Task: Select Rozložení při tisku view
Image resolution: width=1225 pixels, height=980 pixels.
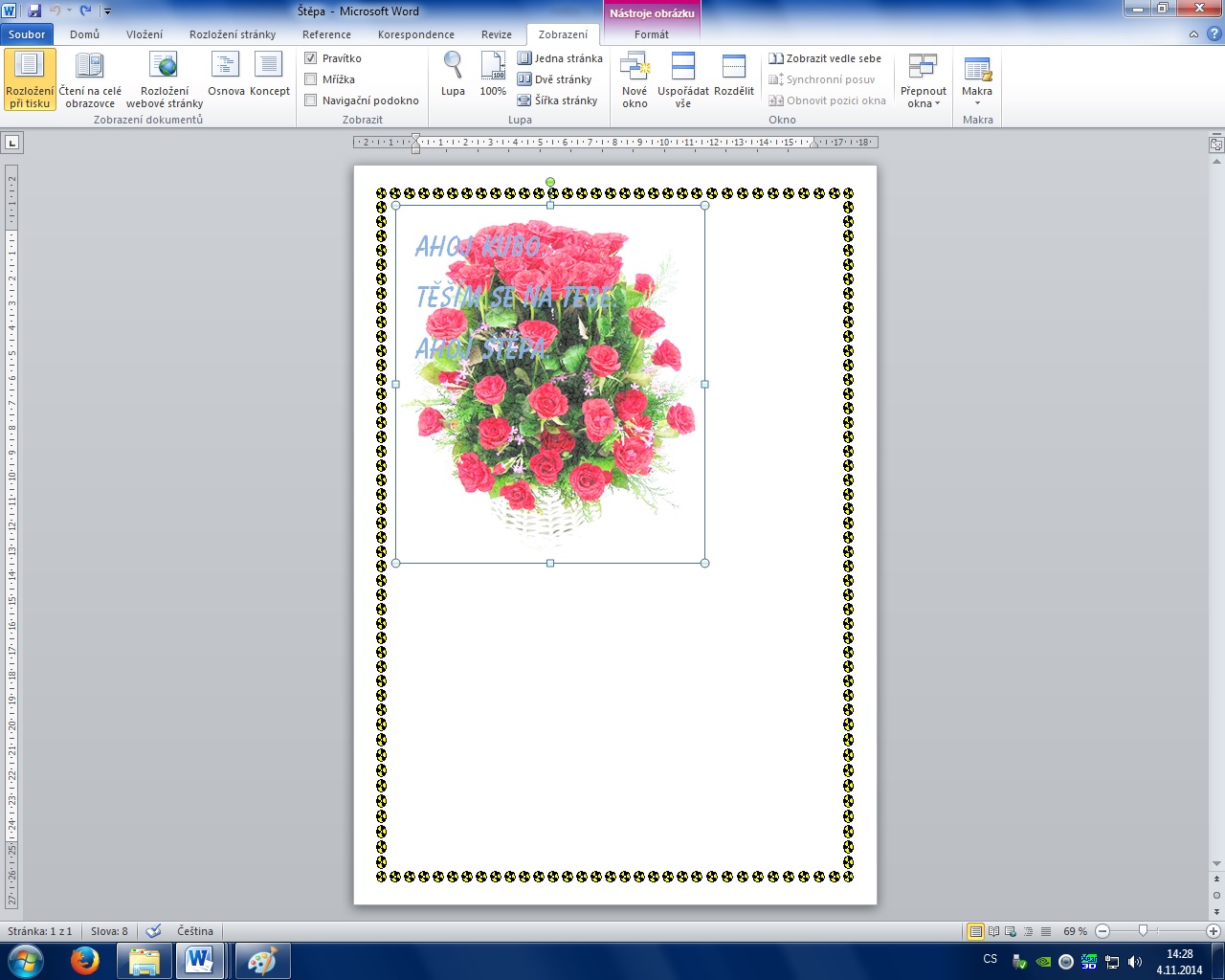Action: click(30, 79)
